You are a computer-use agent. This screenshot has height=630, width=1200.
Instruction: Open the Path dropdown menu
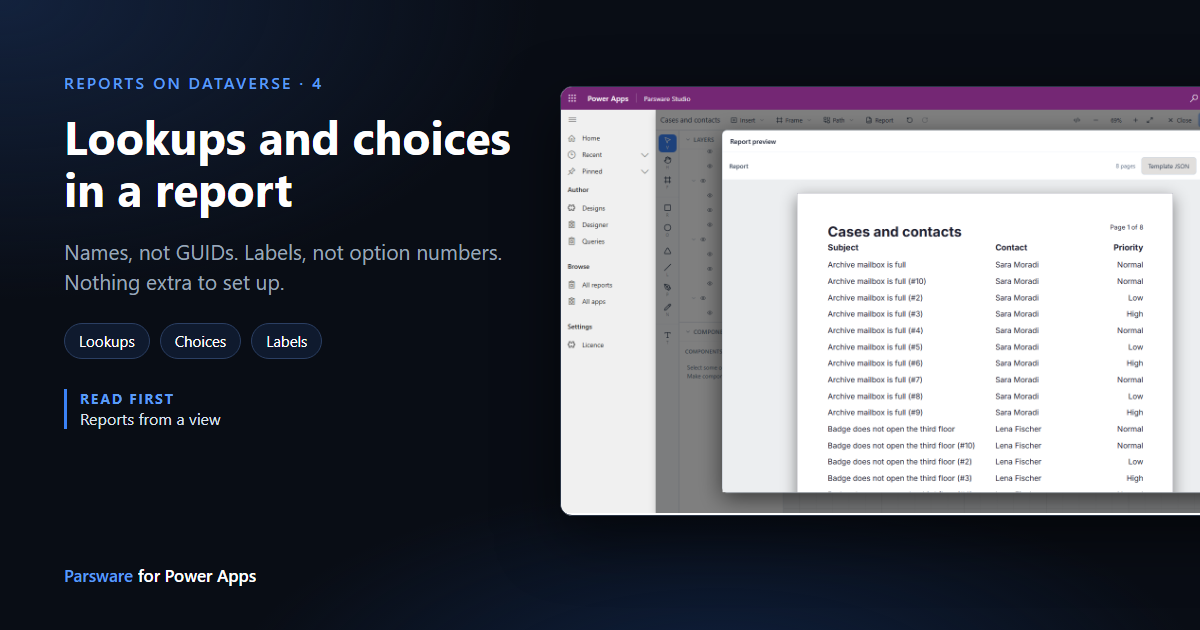(838, 120)
